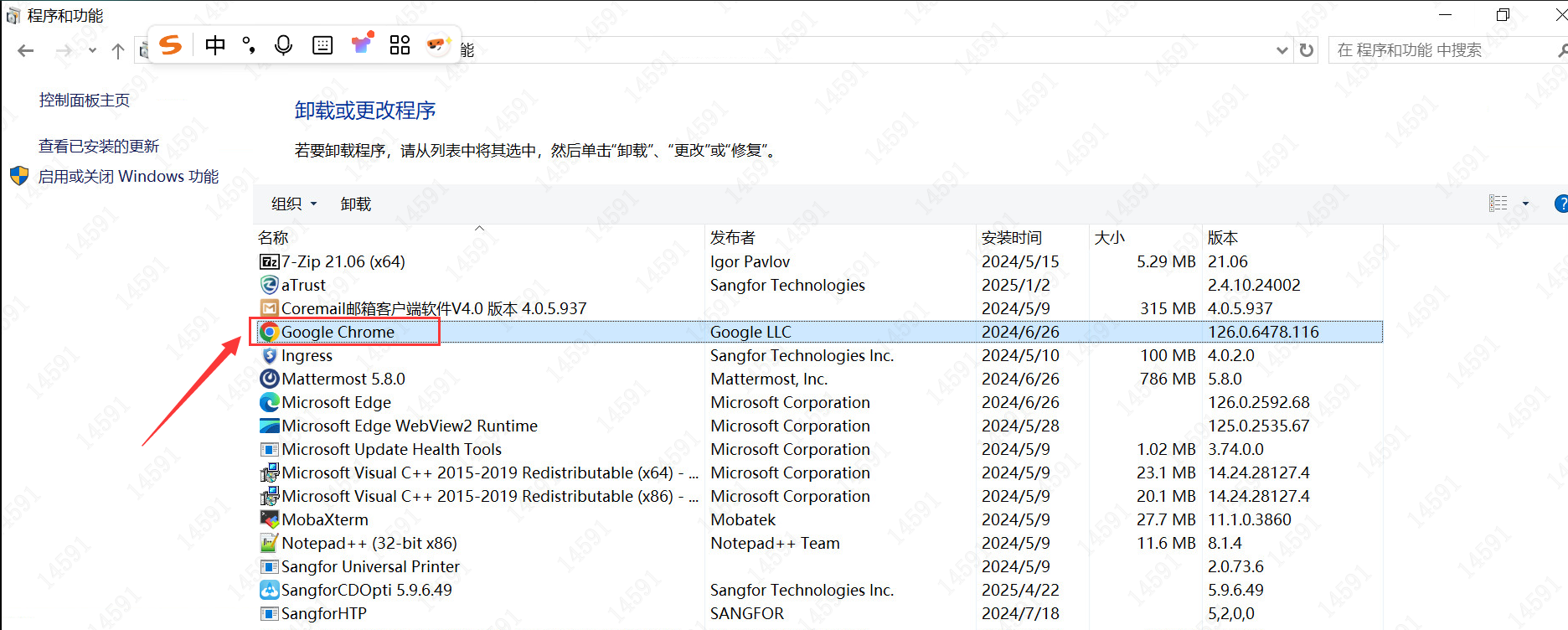Expand the address bar history dropdown
This screenshot has height=630, width=1568.
(x=1282, y=50)
